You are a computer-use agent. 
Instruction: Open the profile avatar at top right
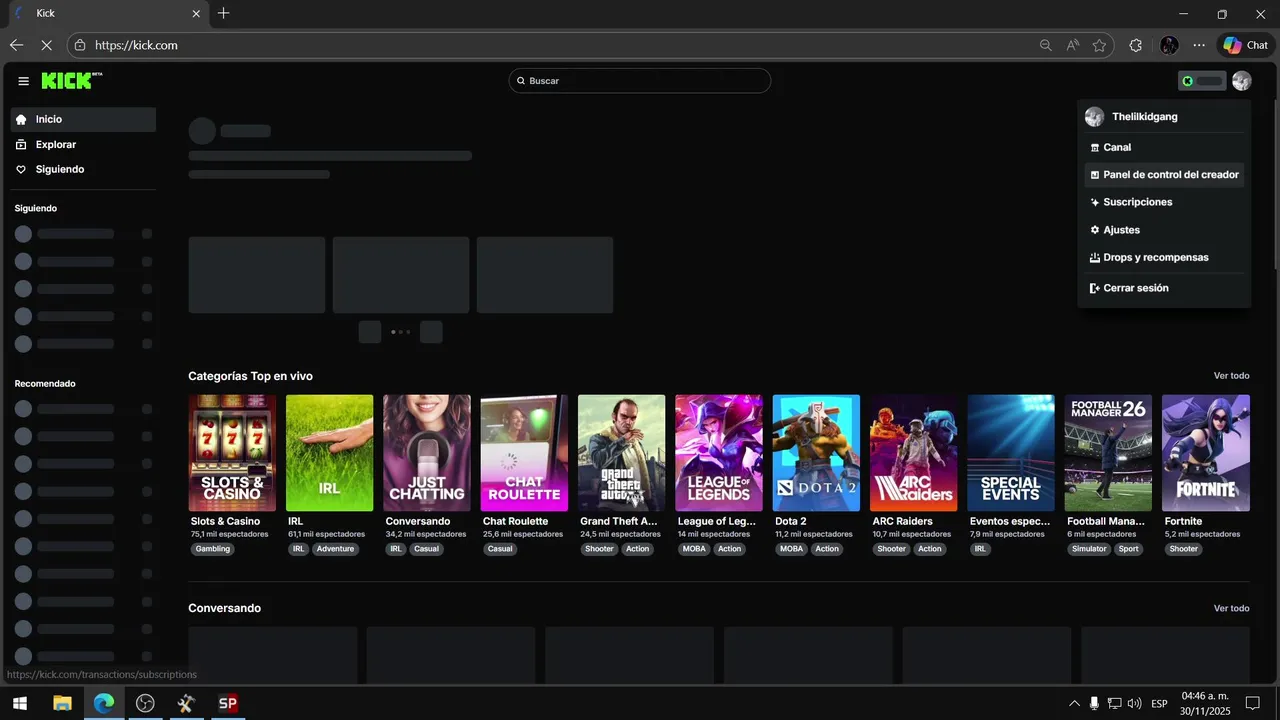pyautogui.click(x=1241, y=81)
